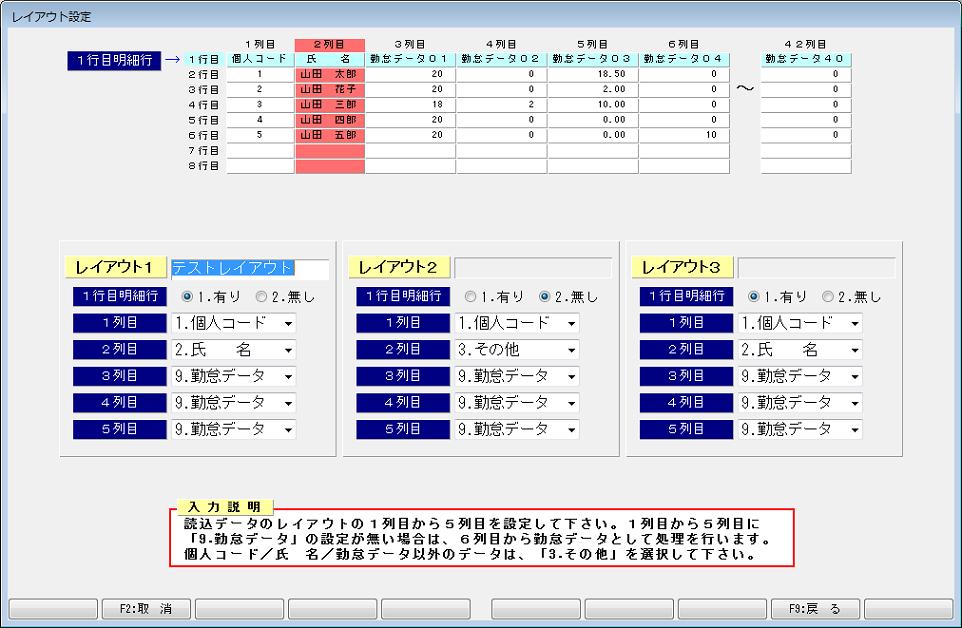962x628 pixels.
Task: Click the highlighted 氏名 column header cell
Action: [x=329, y=59]
